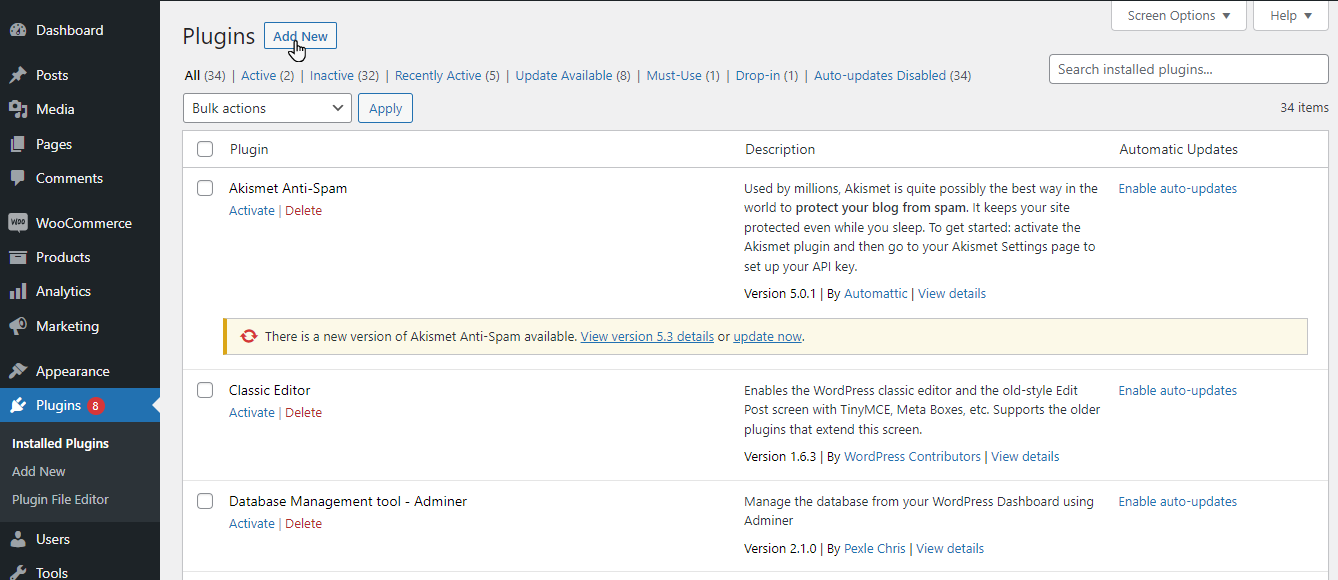Open Plugin File Editor submenu item
The image size is (1338, 580).
(60, 499)
